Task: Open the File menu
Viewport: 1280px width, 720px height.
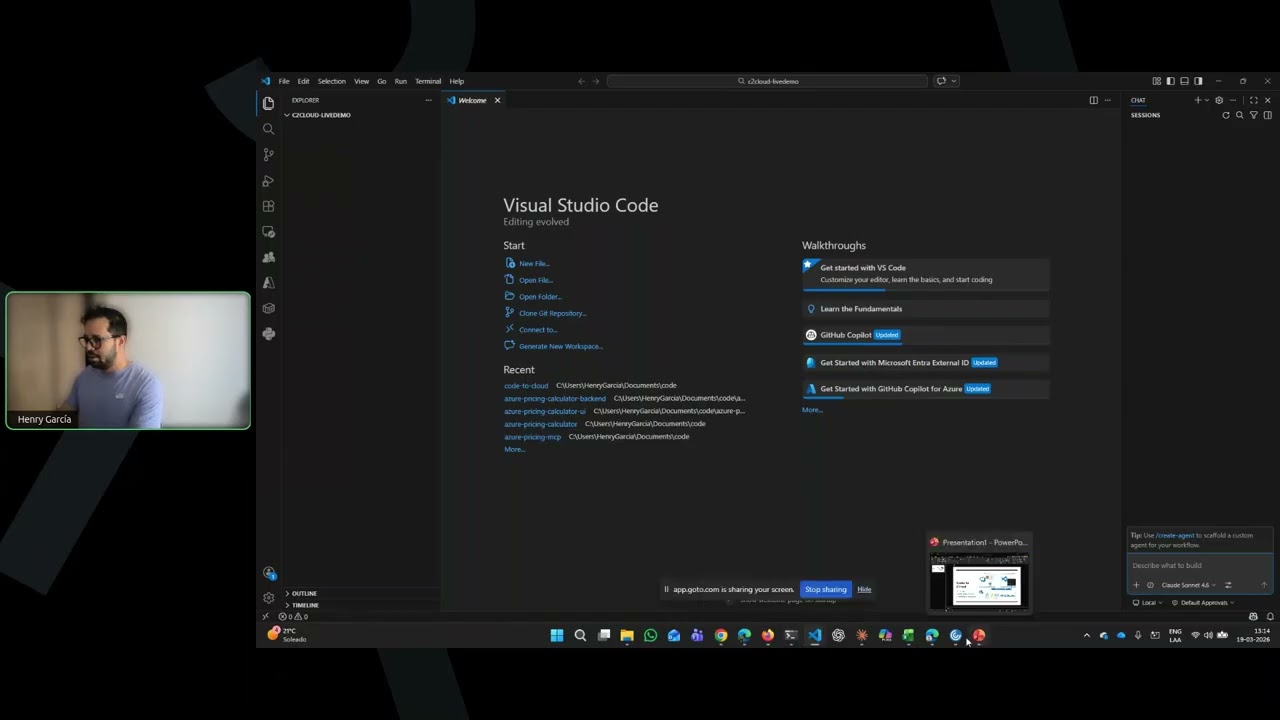Action: tap(284, 81)
